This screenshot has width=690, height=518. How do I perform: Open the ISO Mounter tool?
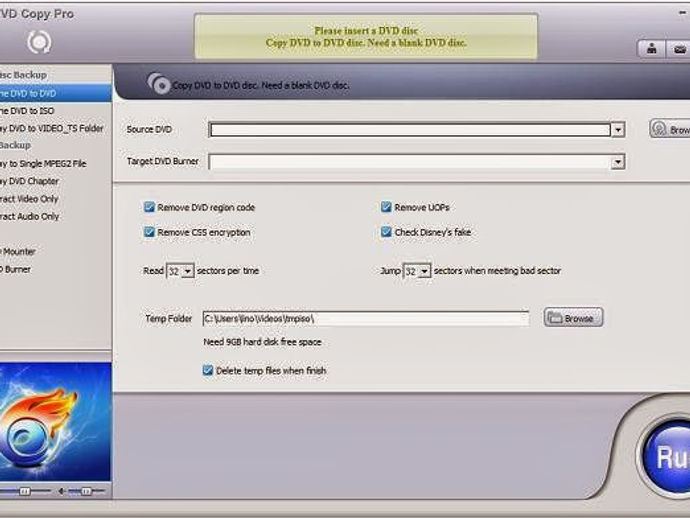pyautogui.click(x=55, y=252)
